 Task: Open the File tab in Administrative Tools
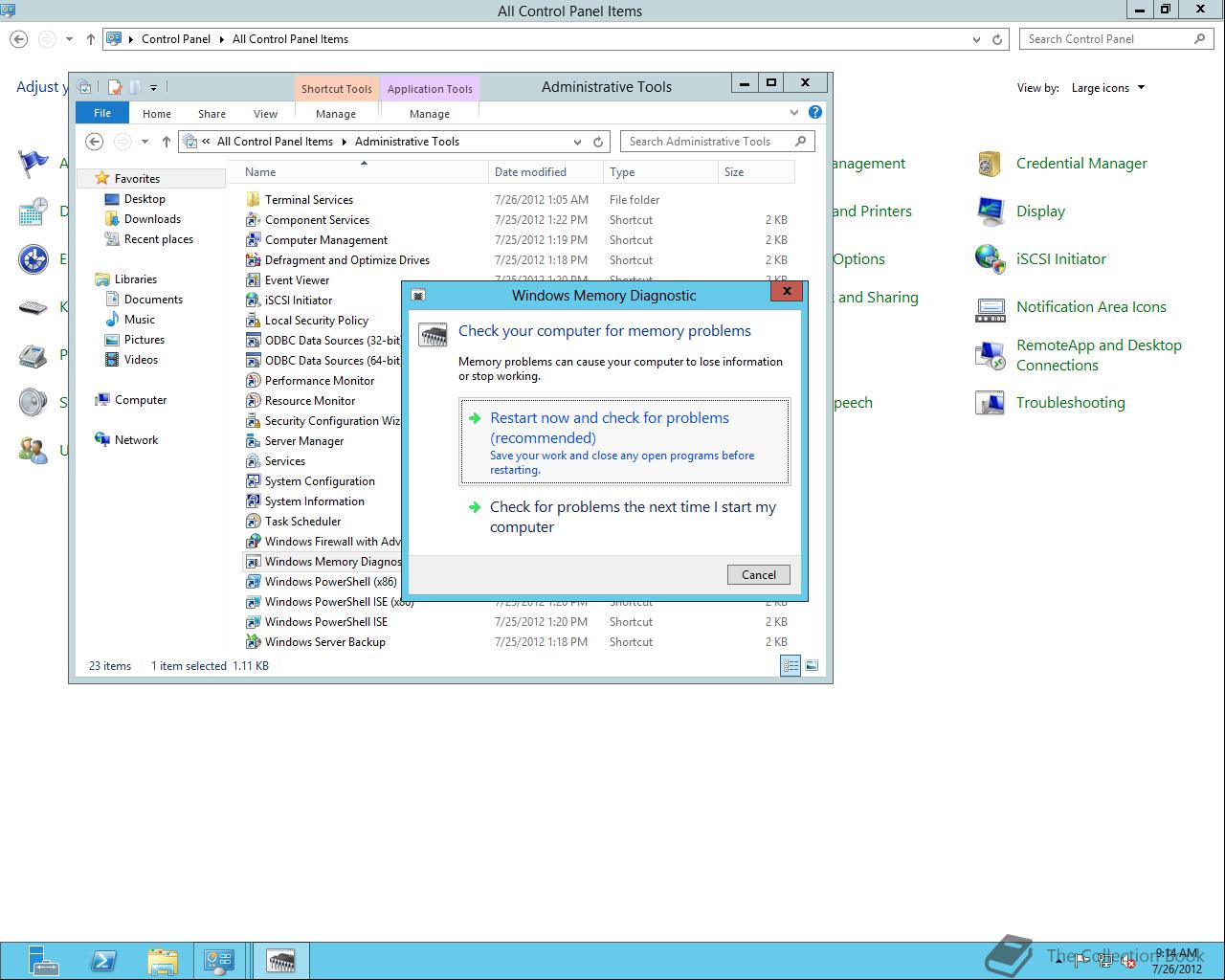click(102, 113)
